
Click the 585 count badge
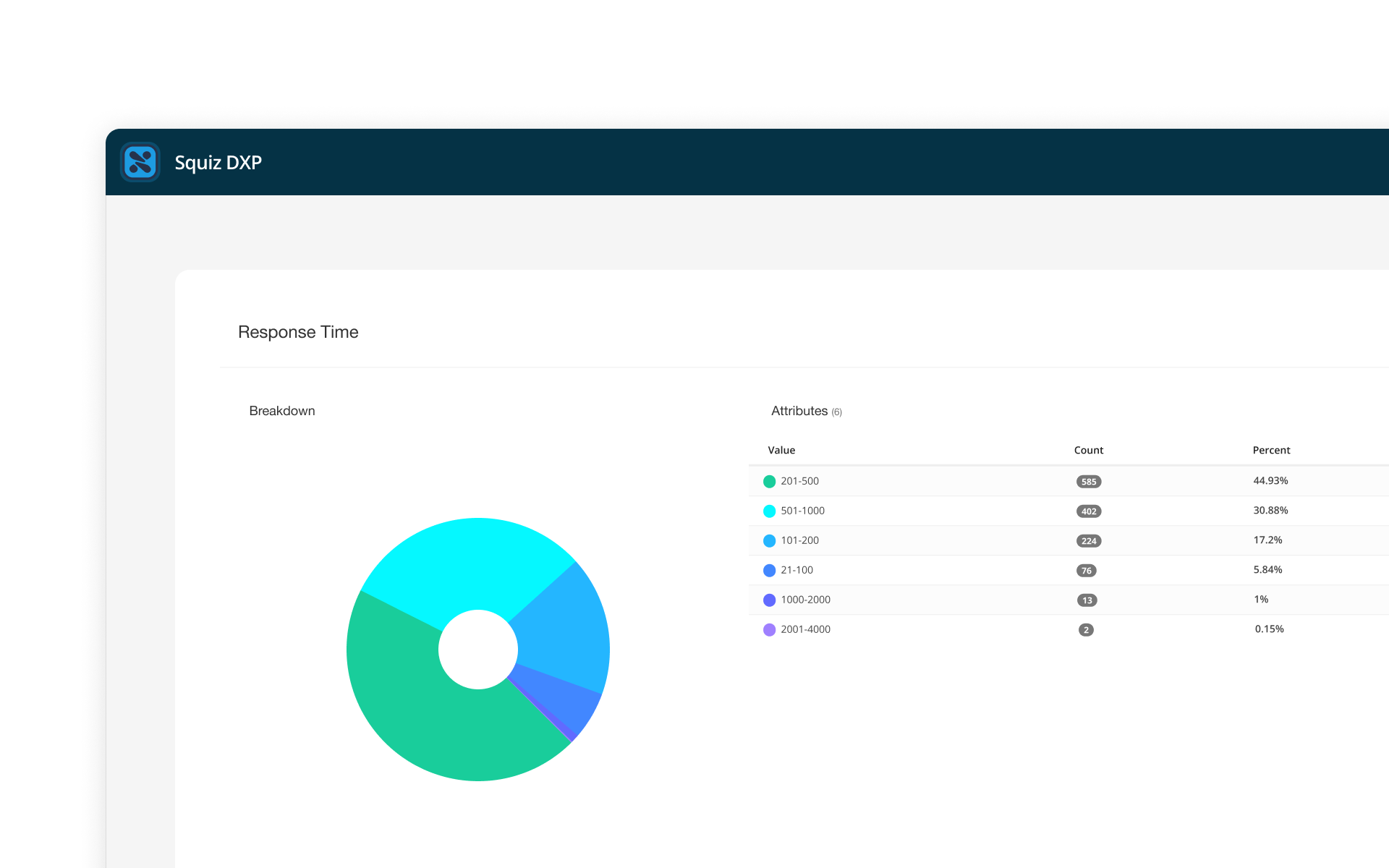coord(1088,482)
